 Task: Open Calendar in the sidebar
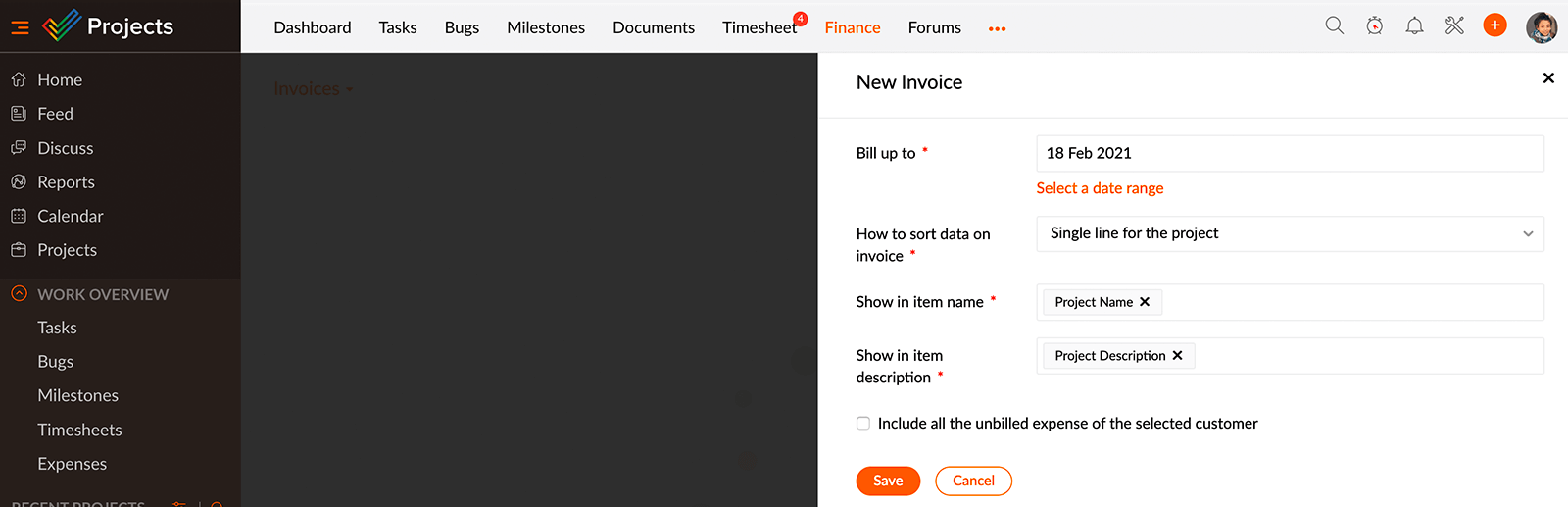71,216
